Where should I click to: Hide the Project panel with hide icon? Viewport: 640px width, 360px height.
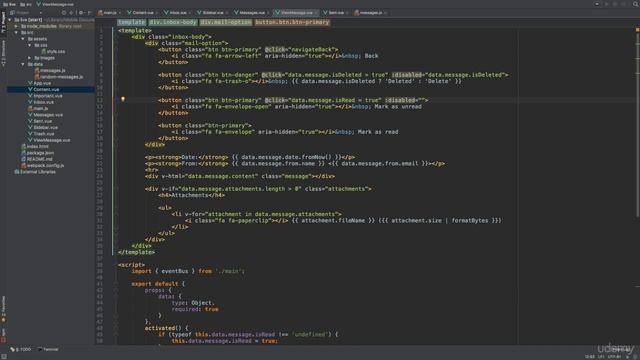89,13
